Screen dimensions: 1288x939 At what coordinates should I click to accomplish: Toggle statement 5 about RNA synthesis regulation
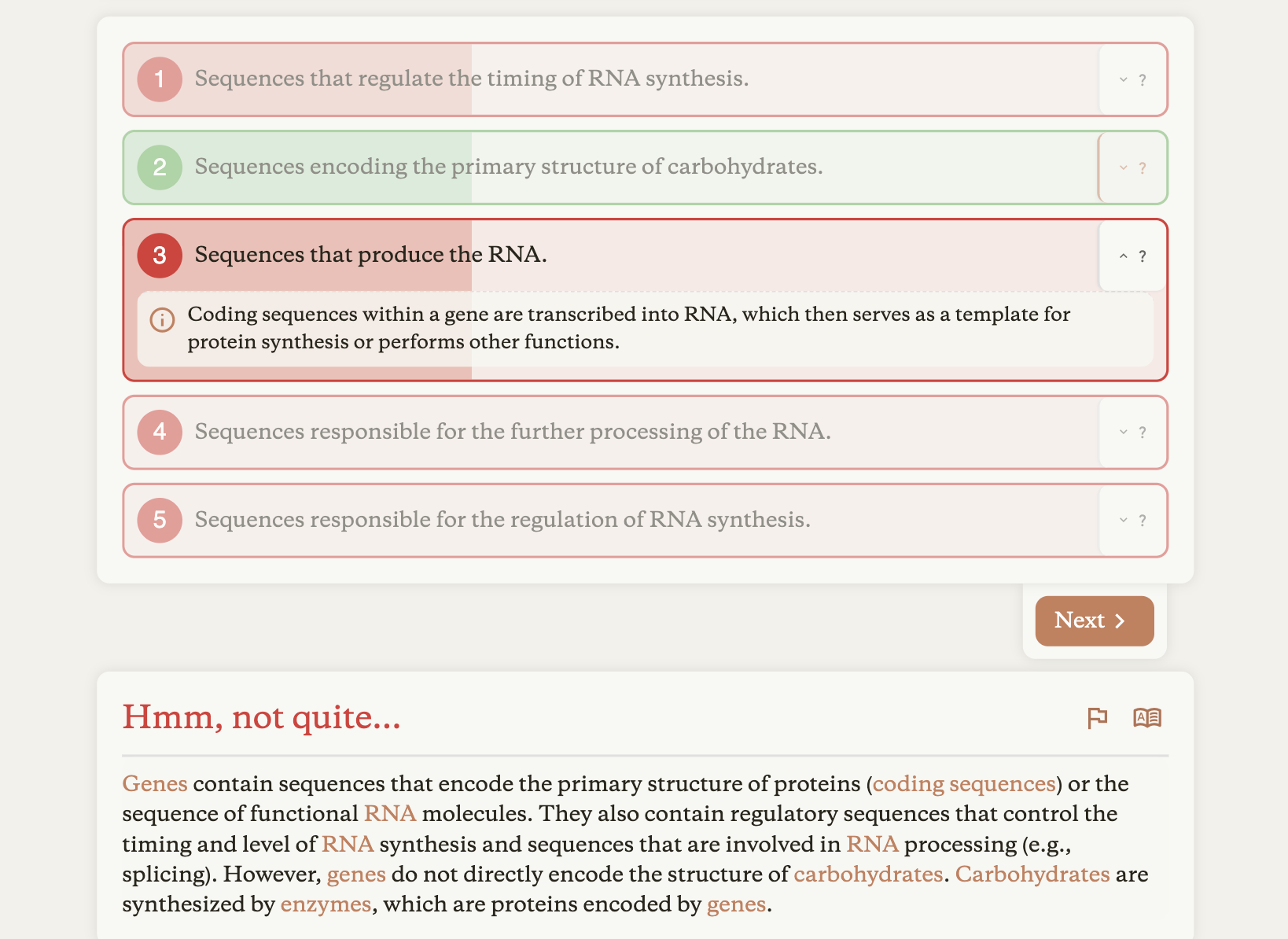550,520
